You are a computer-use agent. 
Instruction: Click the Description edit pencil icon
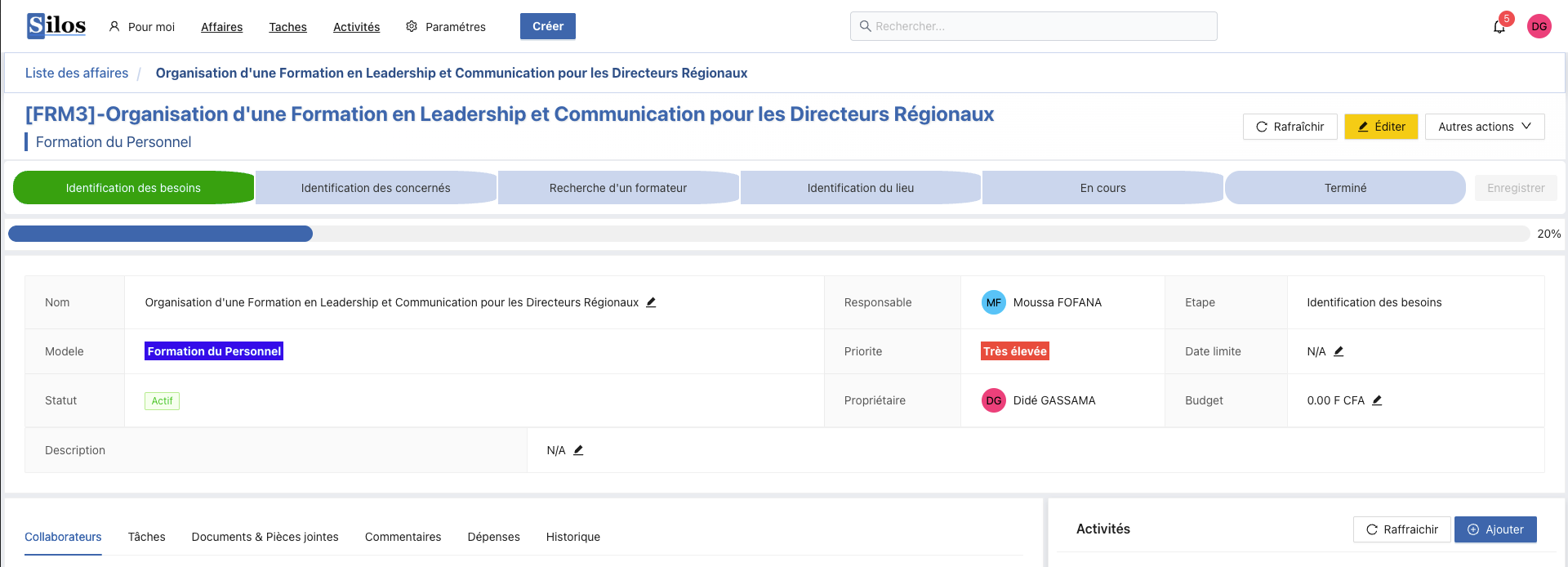pyautogui.click(x=578, y=450)
